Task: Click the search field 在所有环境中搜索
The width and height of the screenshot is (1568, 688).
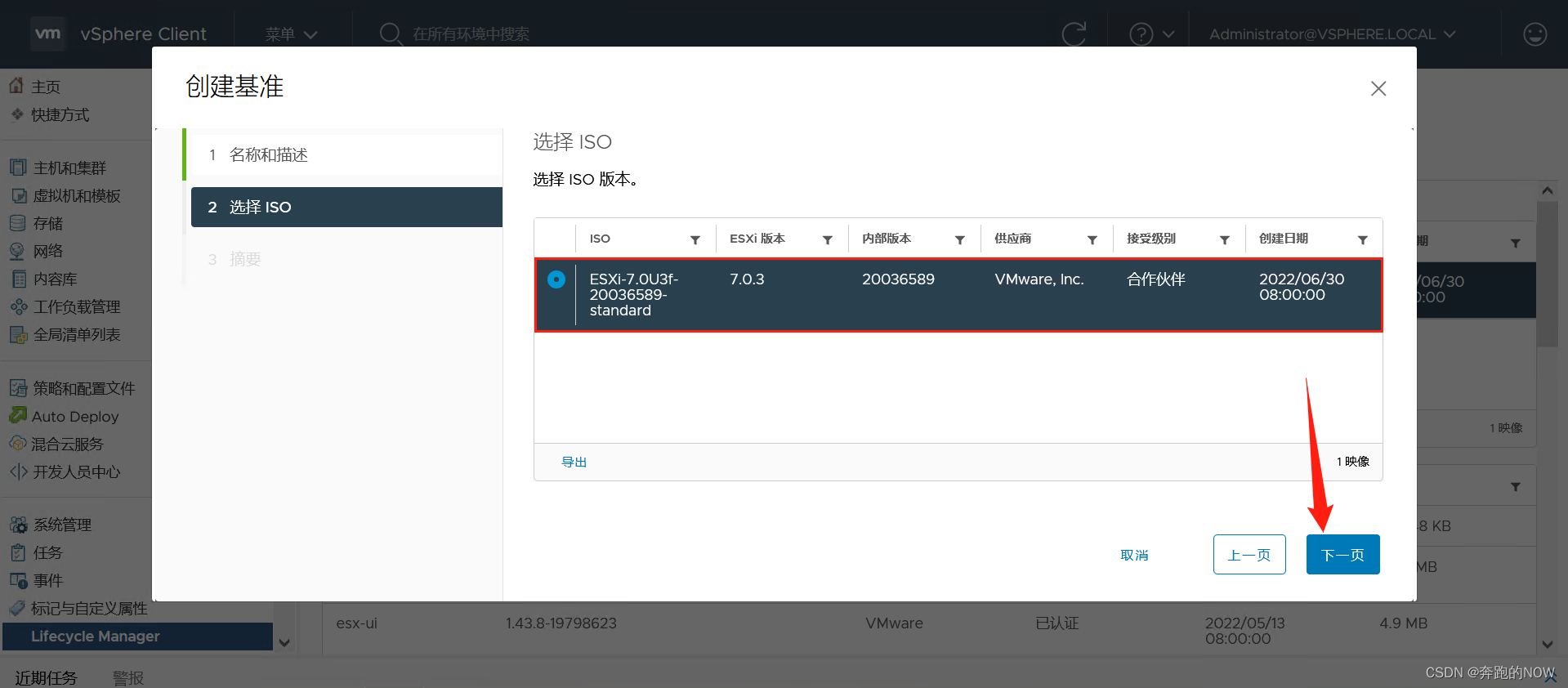Action: point(471,34)
